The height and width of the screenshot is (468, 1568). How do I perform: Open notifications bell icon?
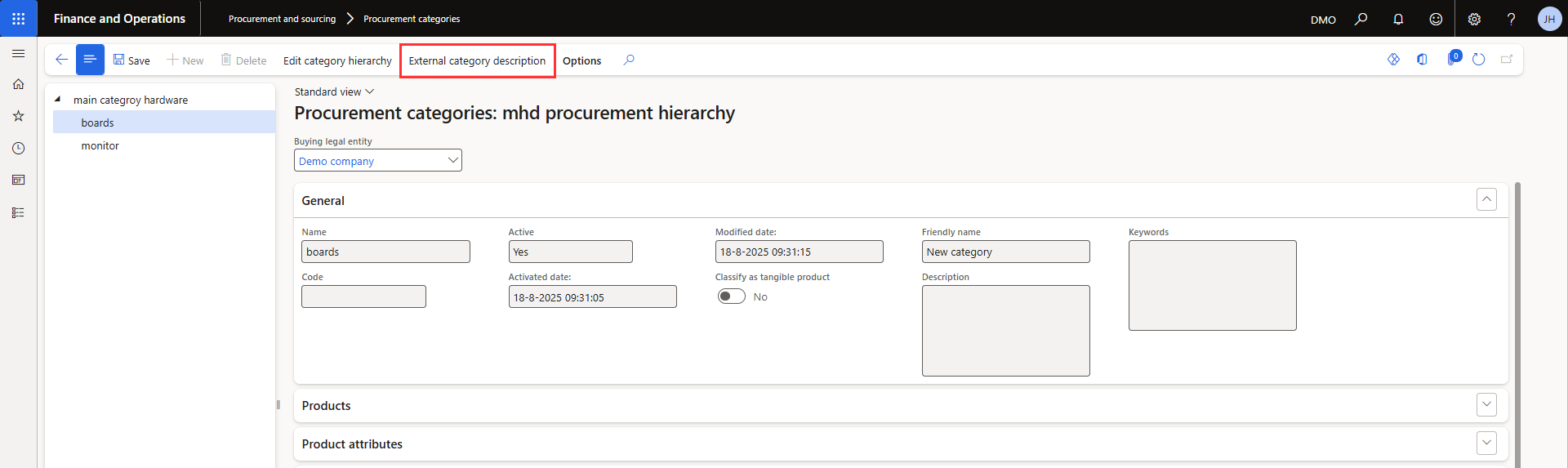click(x=1398, y=19)
